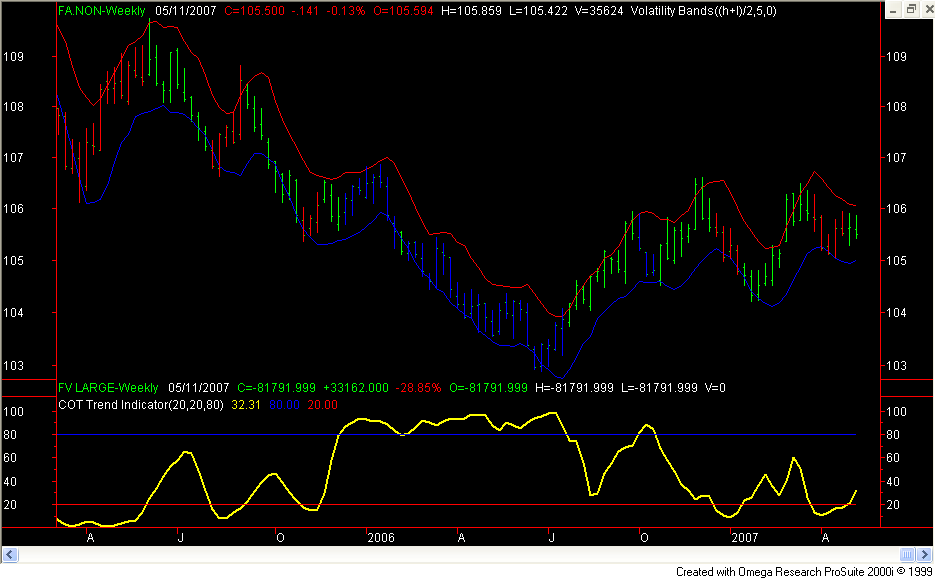Click the V=35624 volume value
The width and height of the screenshot is (935, 578).
click(x=599, y=11)
